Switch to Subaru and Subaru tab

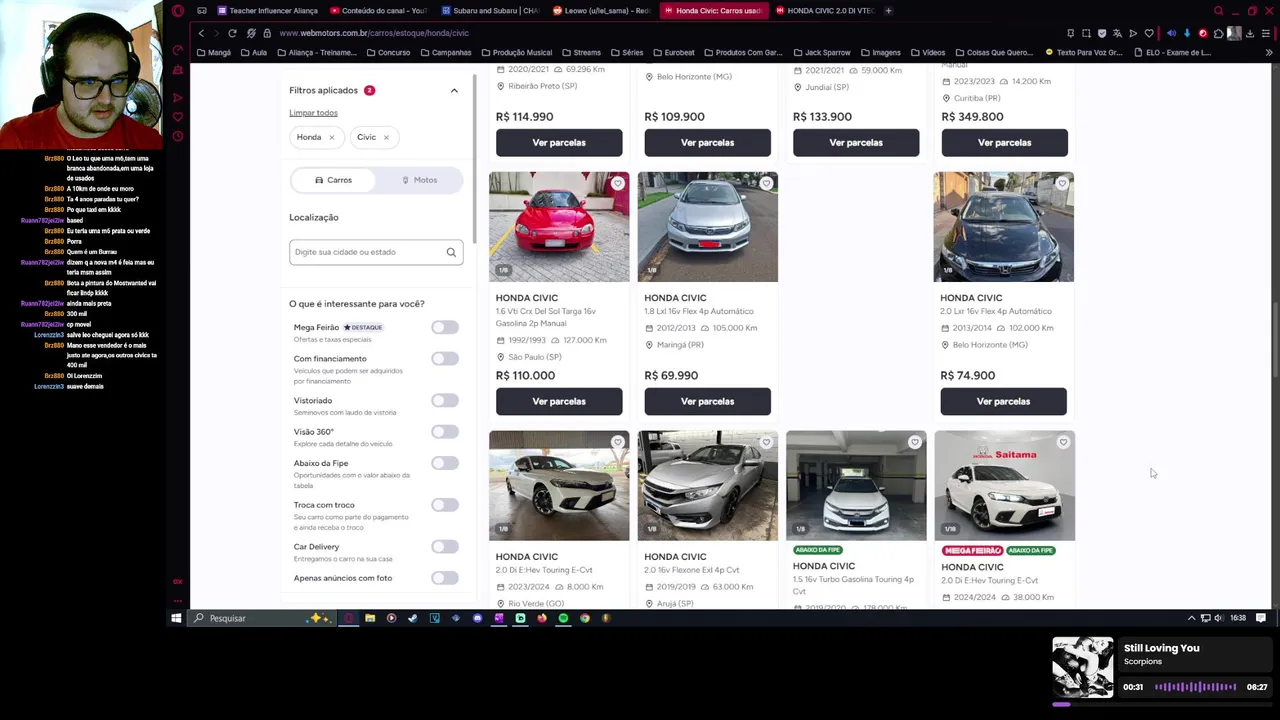489,11
